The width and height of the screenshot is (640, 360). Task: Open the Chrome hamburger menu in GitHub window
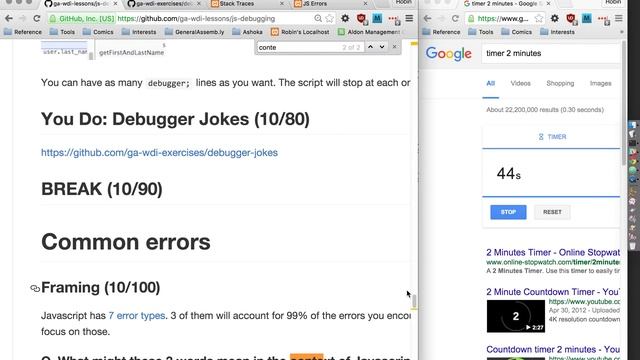(x=409, y=18)
